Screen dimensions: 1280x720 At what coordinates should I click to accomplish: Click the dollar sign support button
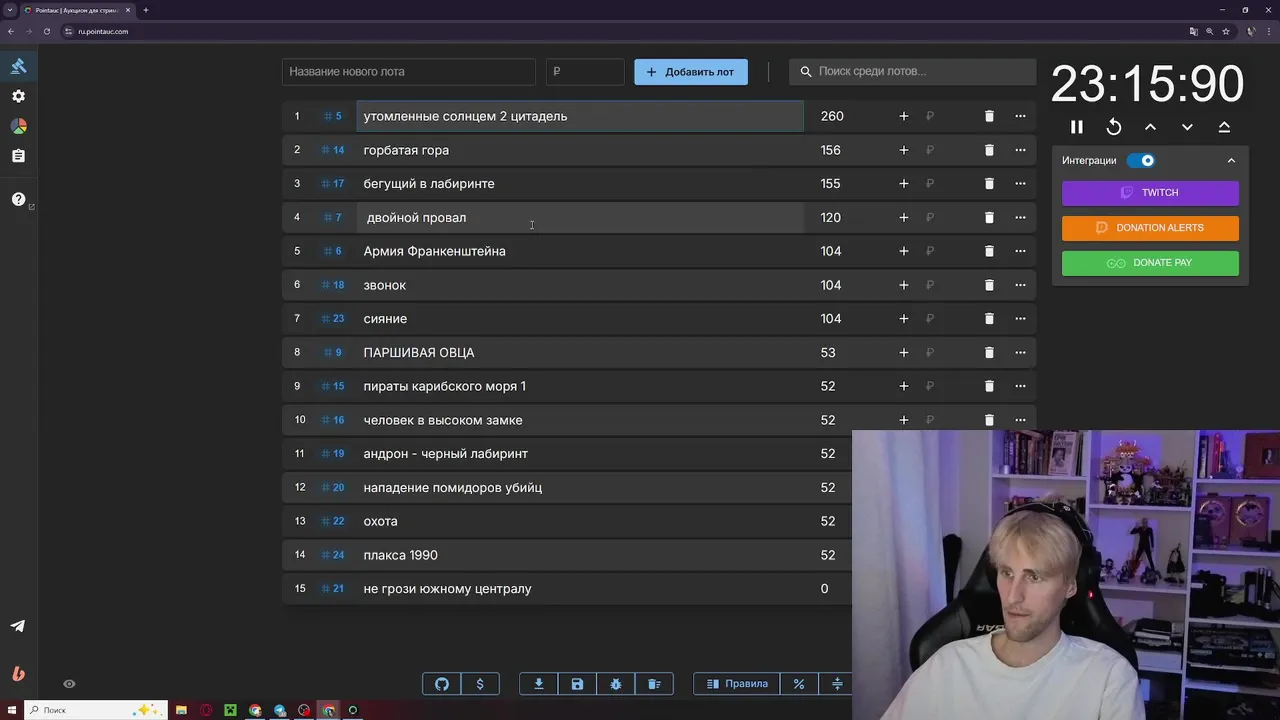click(x=480, y=684)
